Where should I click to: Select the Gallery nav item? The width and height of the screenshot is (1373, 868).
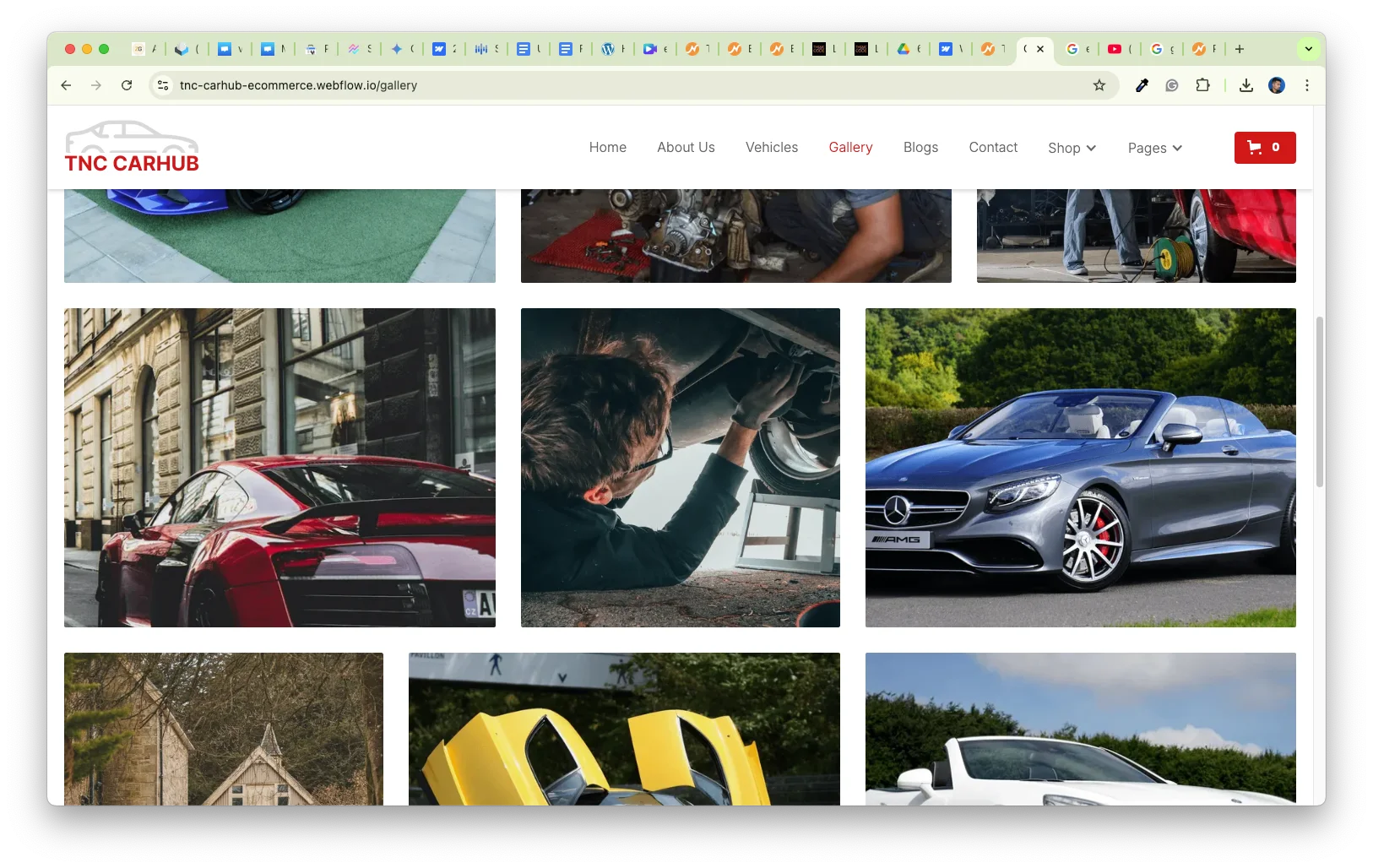click(x=850, y=147)
